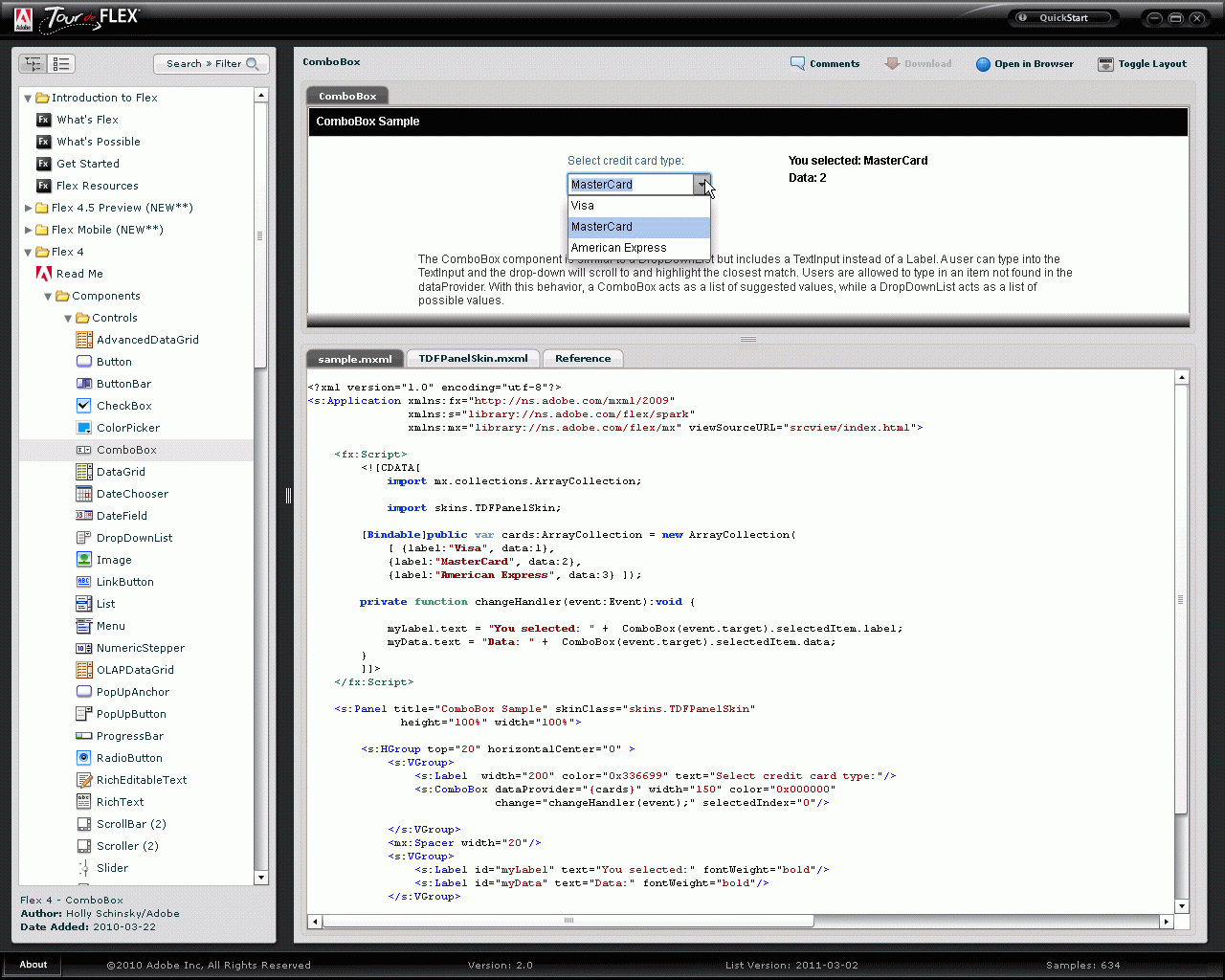1225x980 pixels.
Task: Click the OLAPDataGrid component icon
Action: (x=84, y=670)
